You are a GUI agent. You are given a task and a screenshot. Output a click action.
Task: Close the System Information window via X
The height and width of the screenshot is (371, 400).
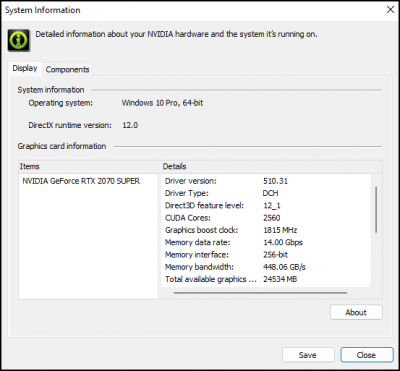(390, 10)
